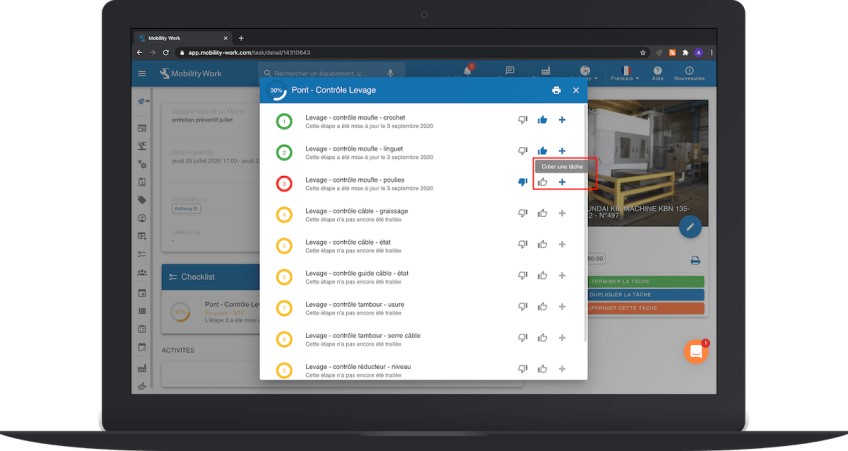This screenshot has width=848, height=451.
Task: Open the hamburger menu in Mobility Work header
Action: [x=142, y=74]
